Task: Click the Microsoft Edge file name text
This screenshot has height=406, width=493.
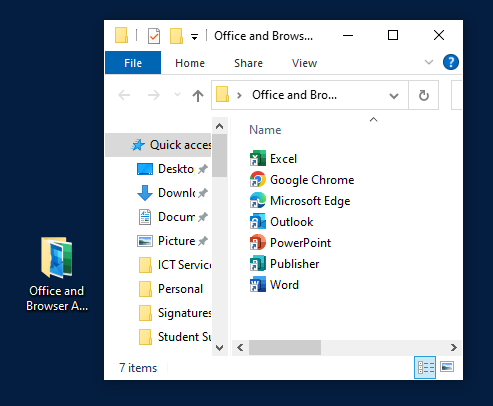Action: (310, 201)
